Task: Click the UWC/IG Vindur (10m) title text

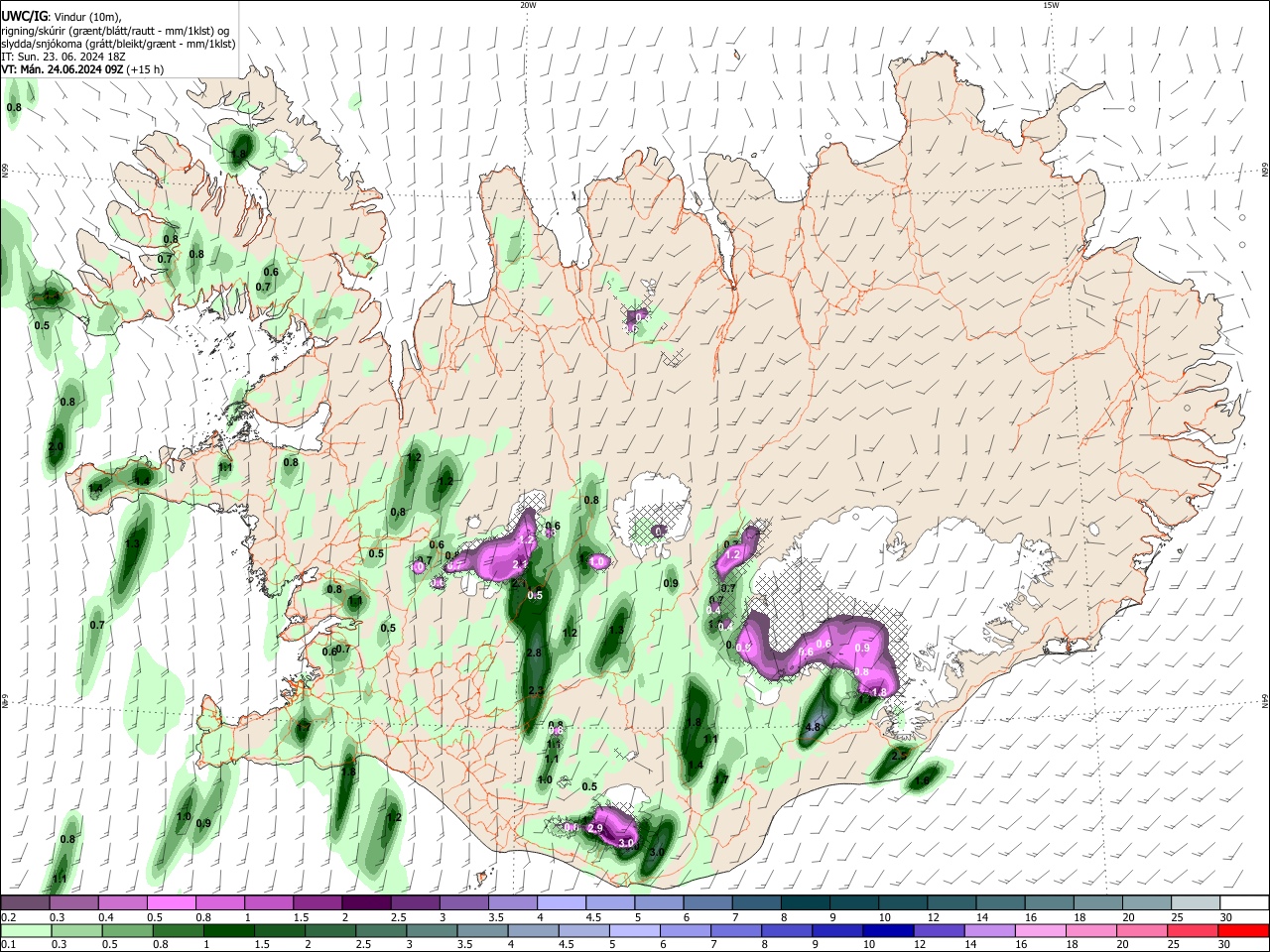Action: [x=62, y=16]
